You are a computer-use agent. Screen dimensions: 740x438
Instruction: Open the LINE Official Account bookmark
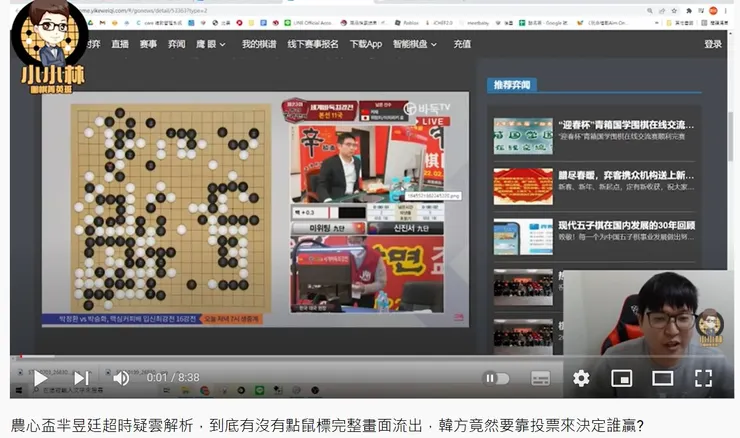308,23
